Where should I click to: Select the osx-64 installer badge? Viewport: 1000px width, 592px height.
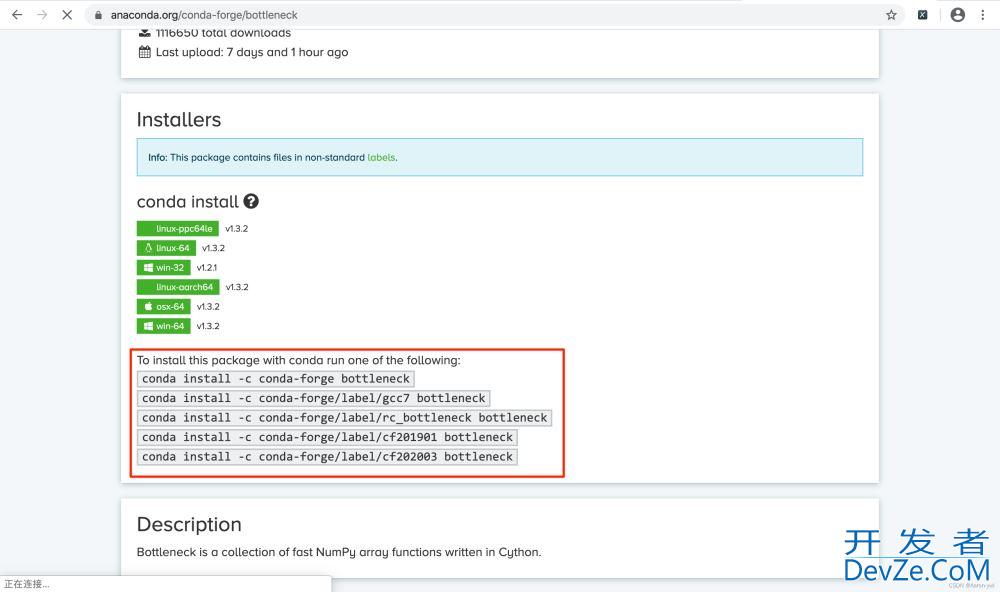[163, 306]
